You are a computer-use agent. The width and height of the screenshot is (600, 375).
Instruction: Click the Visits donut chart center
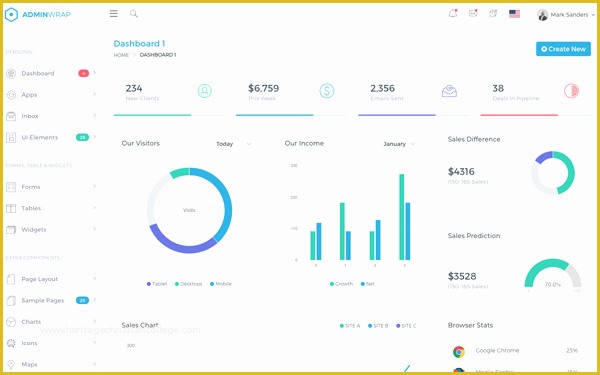[189, 210]
